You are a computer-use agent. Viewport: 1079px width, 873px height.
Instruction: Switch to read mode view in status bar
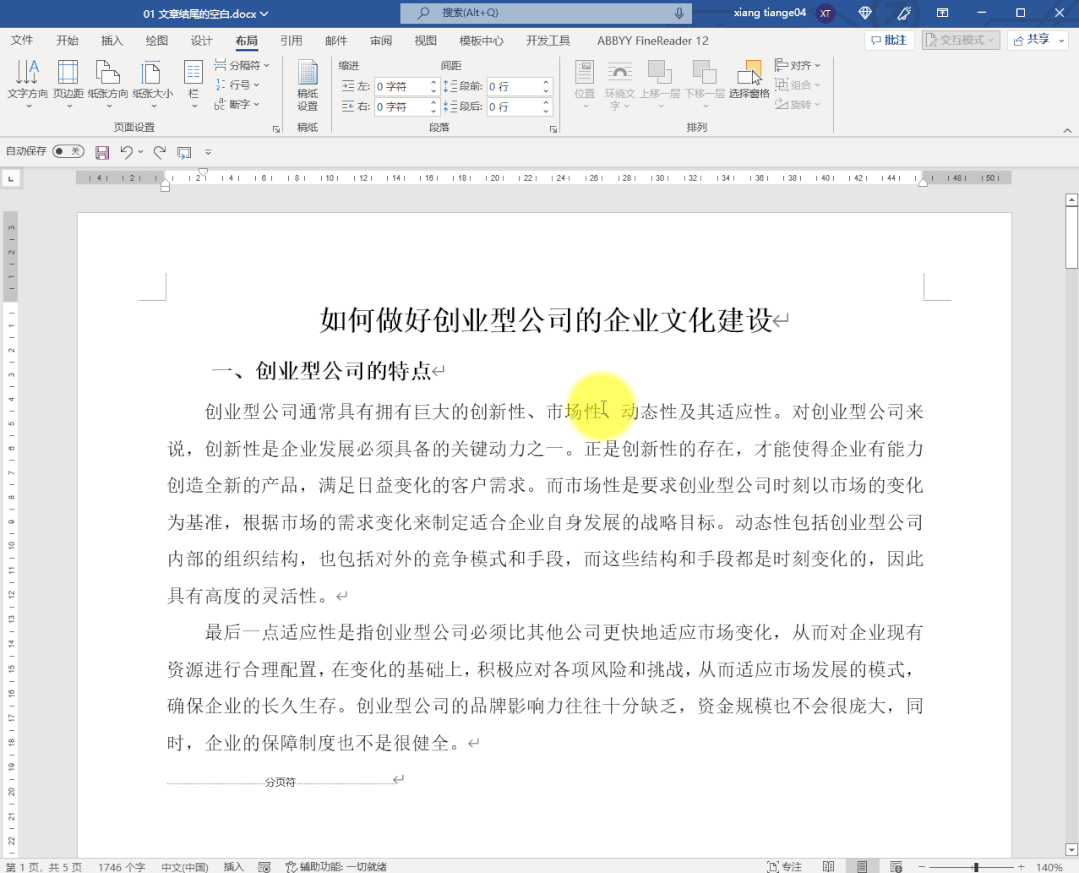(x=828, y=866)
